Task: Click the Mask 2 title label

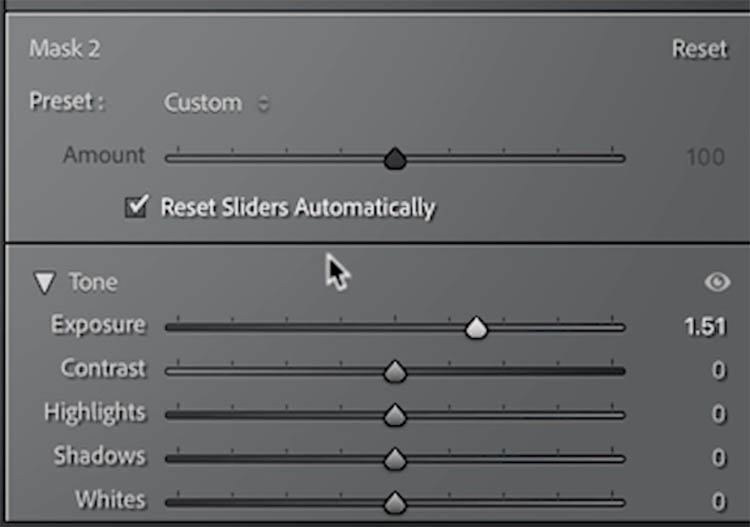Action: click(x=65, y=48)
